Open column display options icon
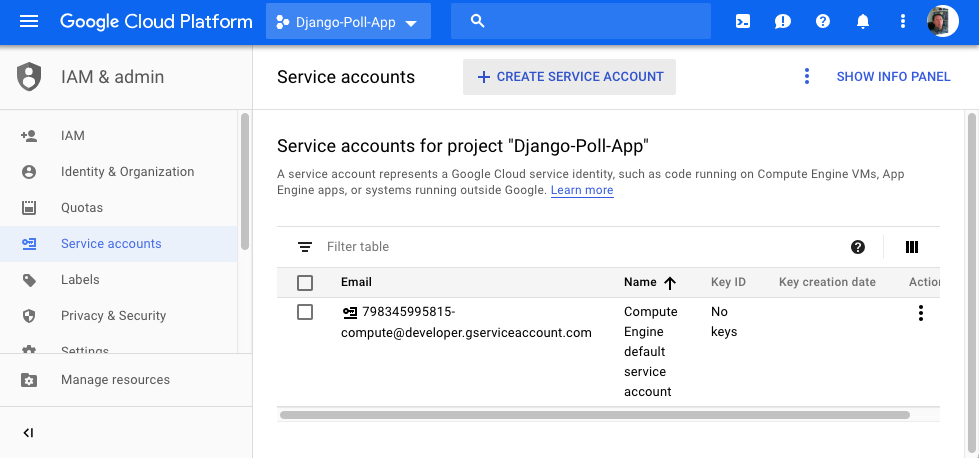Viewport: 979px width, 458px height. click(912, 247)
